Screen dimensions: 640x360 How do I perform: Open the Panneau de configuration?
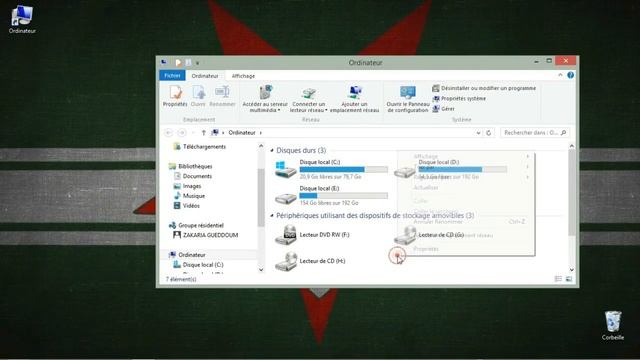[x=408, y=99]
